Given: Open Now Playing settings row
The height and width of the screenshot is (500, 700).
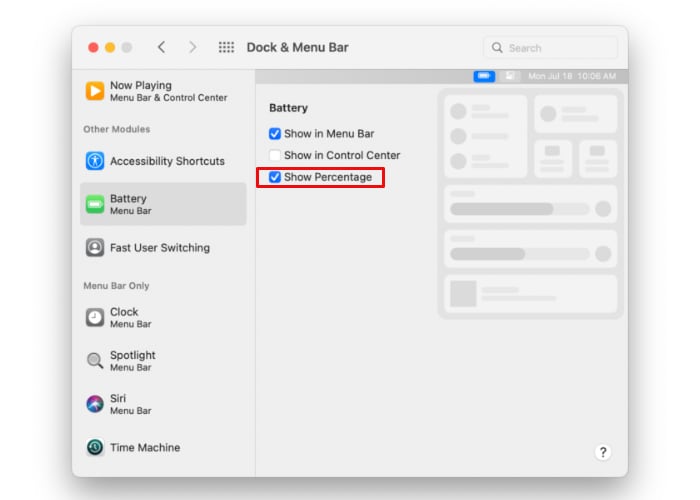Looking at the screenshot, I should point(163,91).
